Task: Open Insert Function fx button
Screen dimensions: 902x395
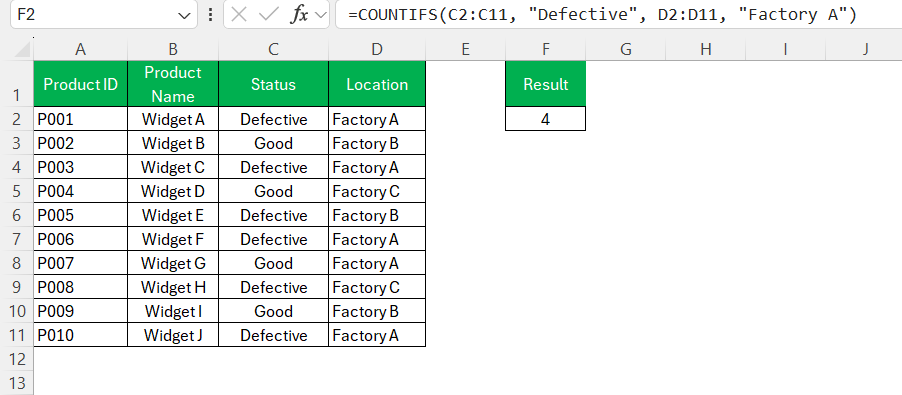Action: click(299, 14)
